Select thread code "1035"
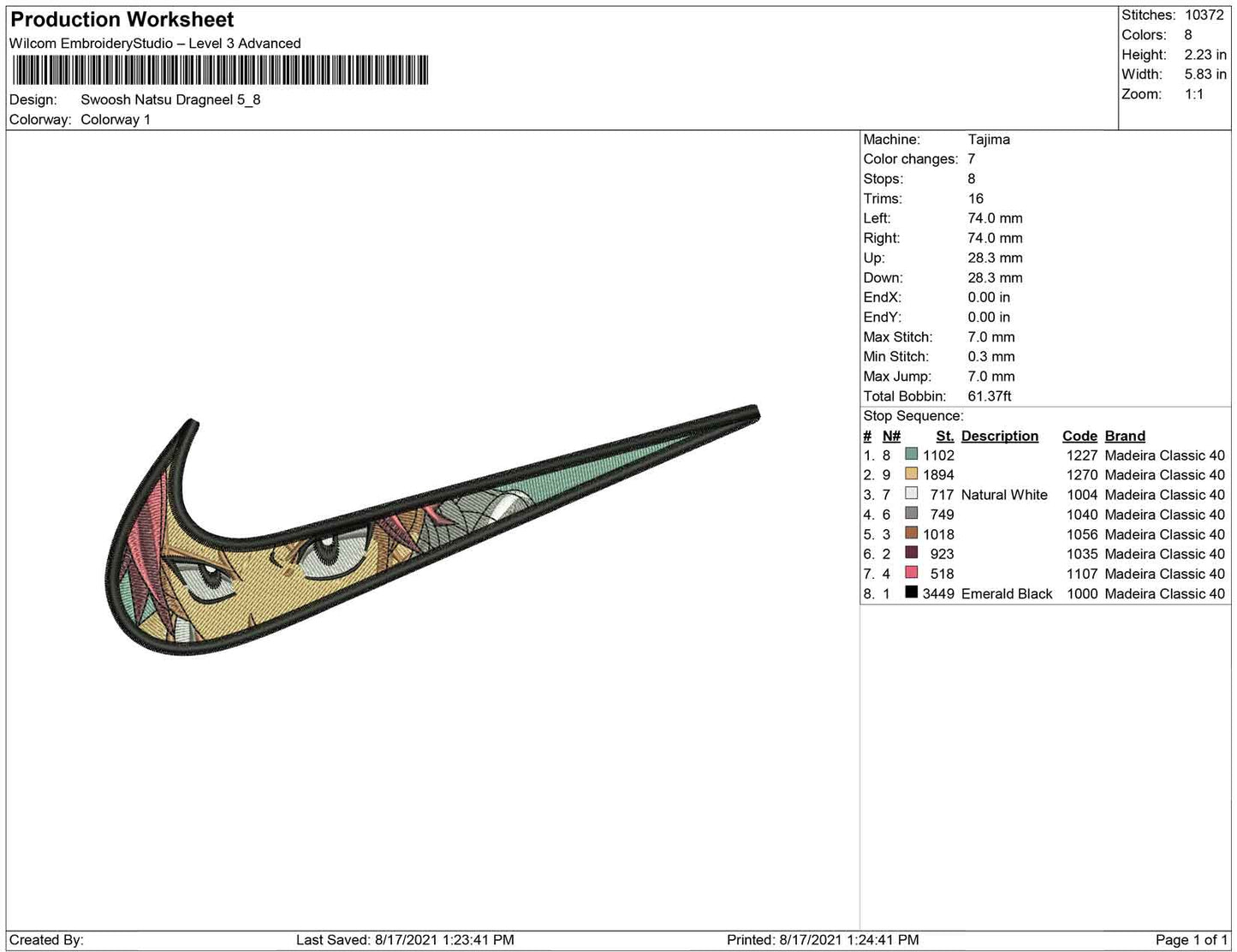This screenshot has width=1237, height=952. pyautogui.click(x=1082, y=554)
